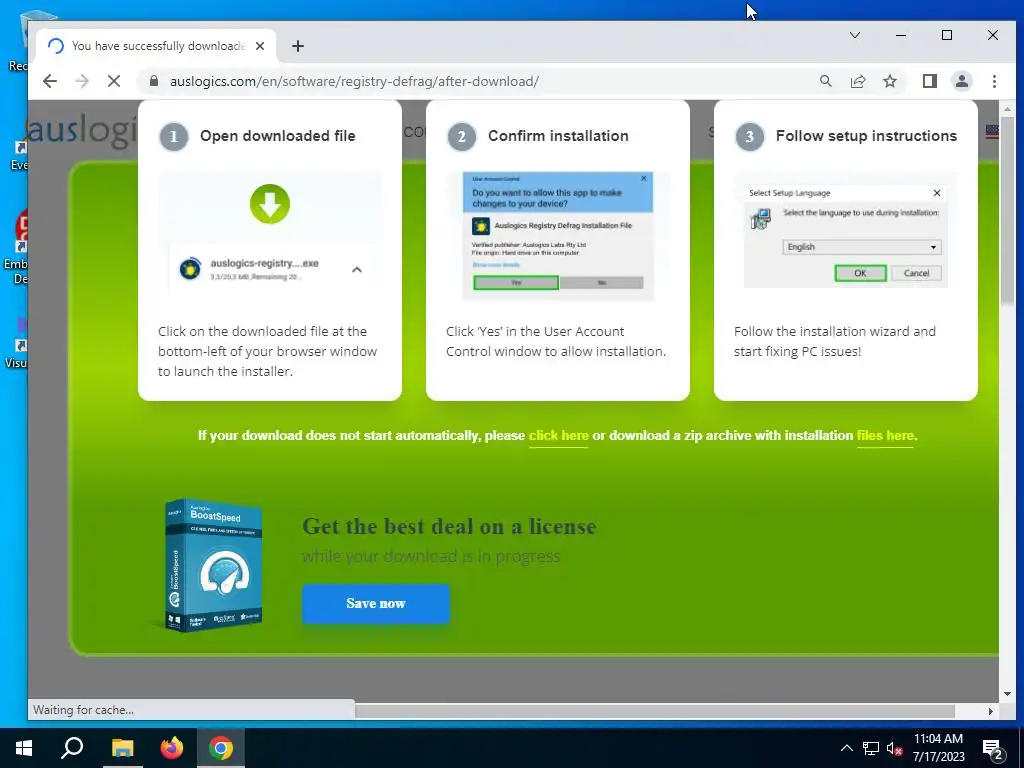Viewport: 1024px width, 768px height.
Task: Expand the tab search chevron
Action: click(x=854, y=35)
